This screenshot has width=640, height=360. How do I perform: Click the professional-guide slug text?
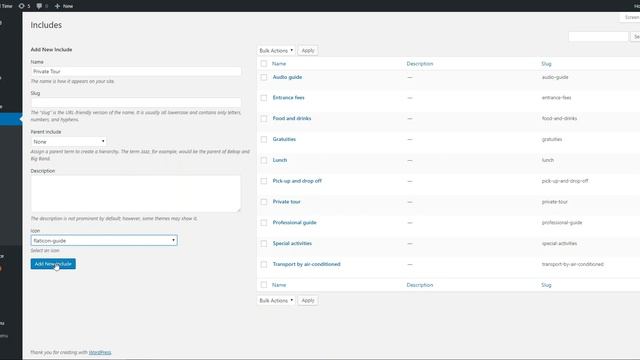click(562, 222)
